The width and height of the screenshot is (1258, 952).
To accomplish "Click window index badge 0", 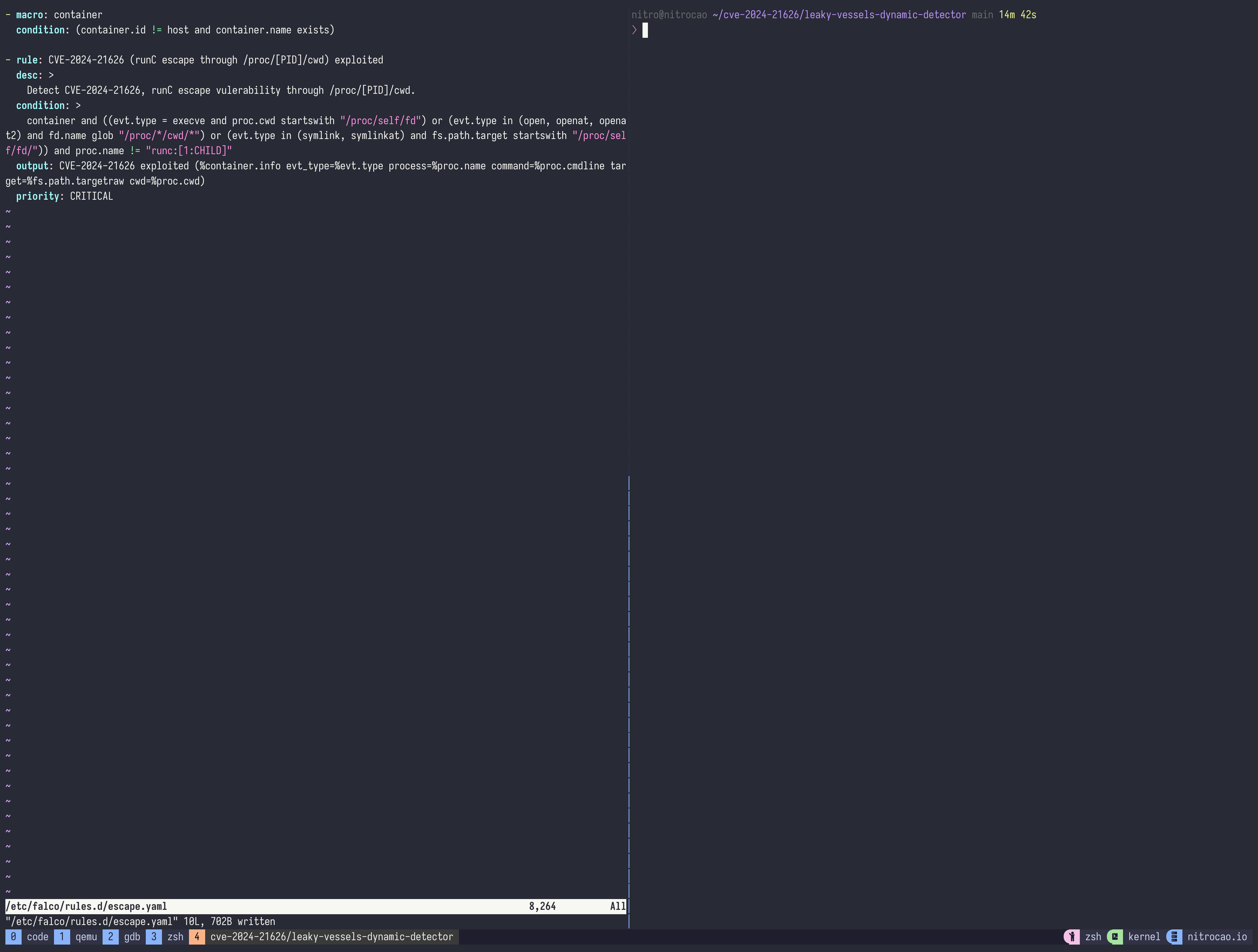I will (x=13, y=936).
